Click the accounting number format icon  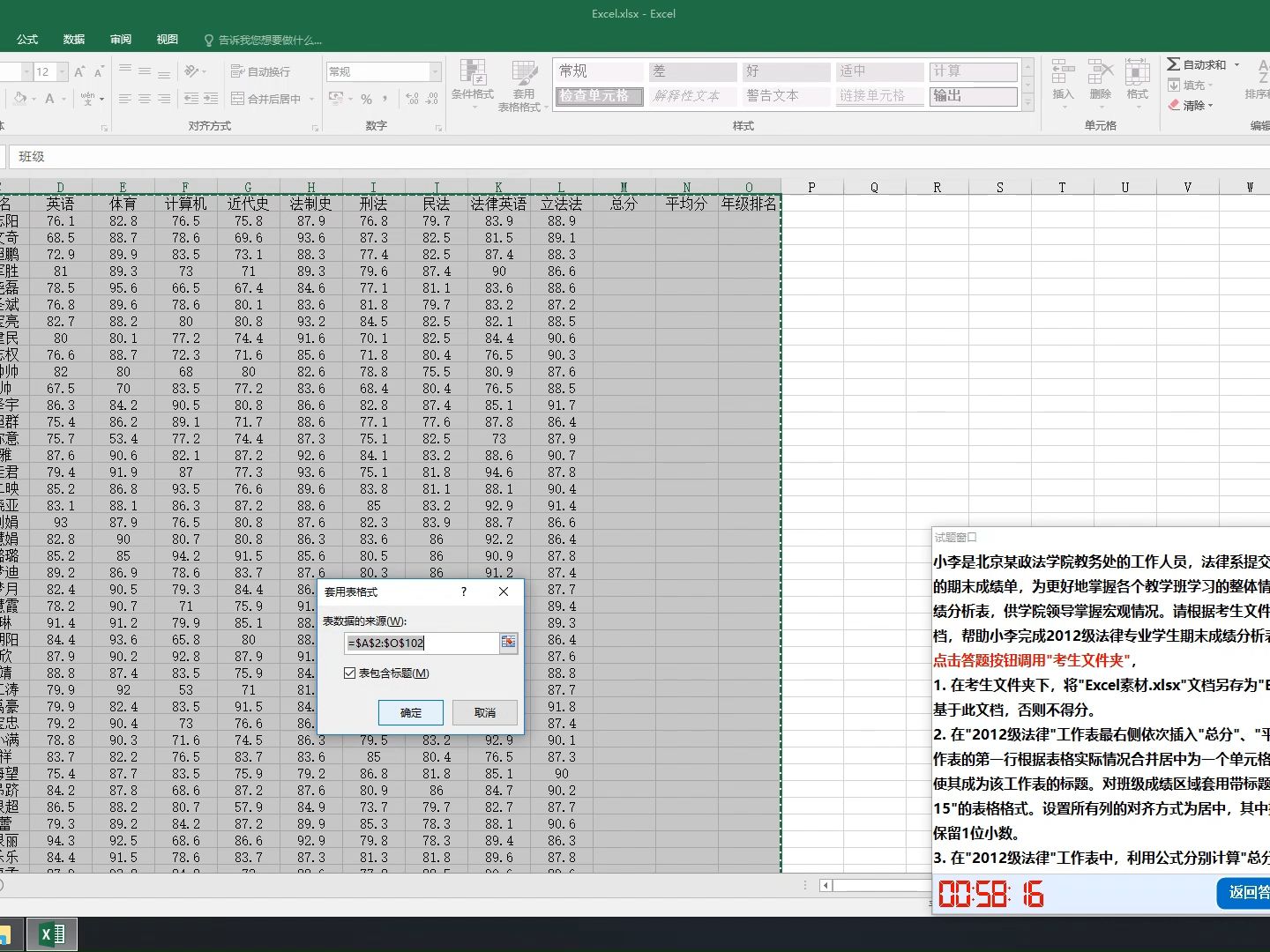pos(337,99)
